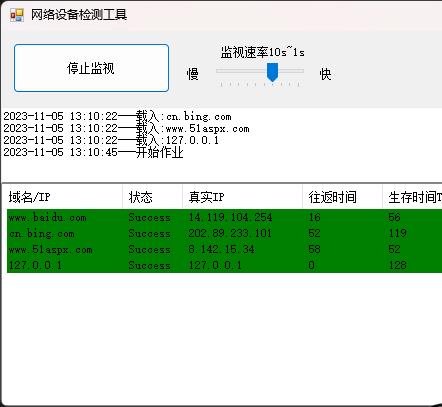
Task: Click the slider track near 慢 end
Action: pyautogui.click(x=227, y=71)
